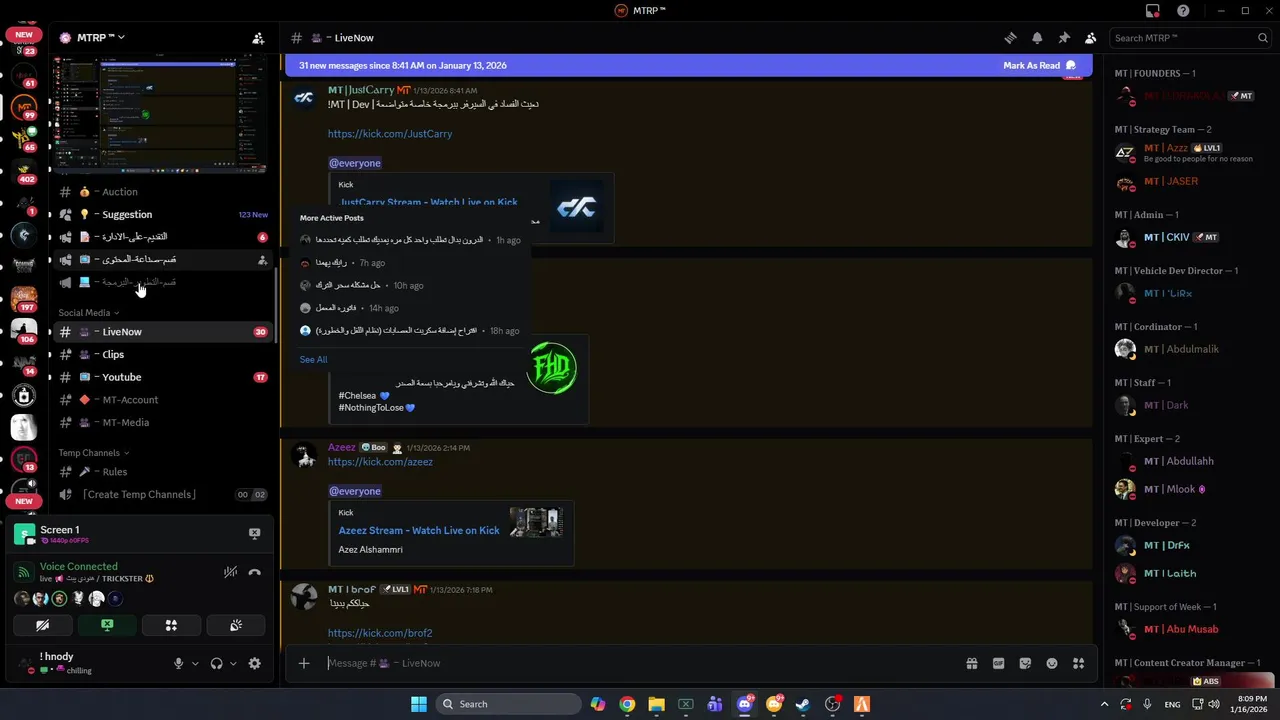Select the MT-Media channel

(x=163, y=422)
